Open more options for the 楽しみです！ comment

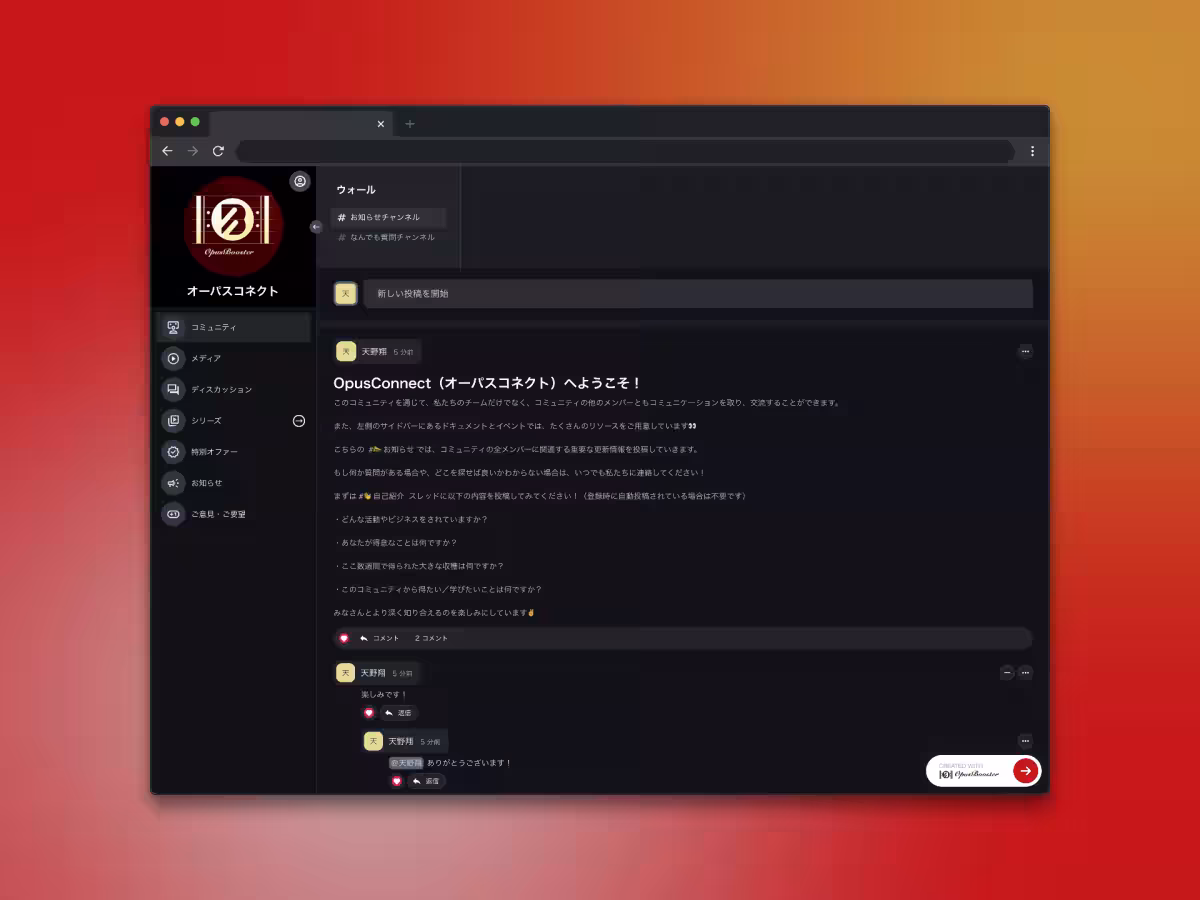(1025, 673)
